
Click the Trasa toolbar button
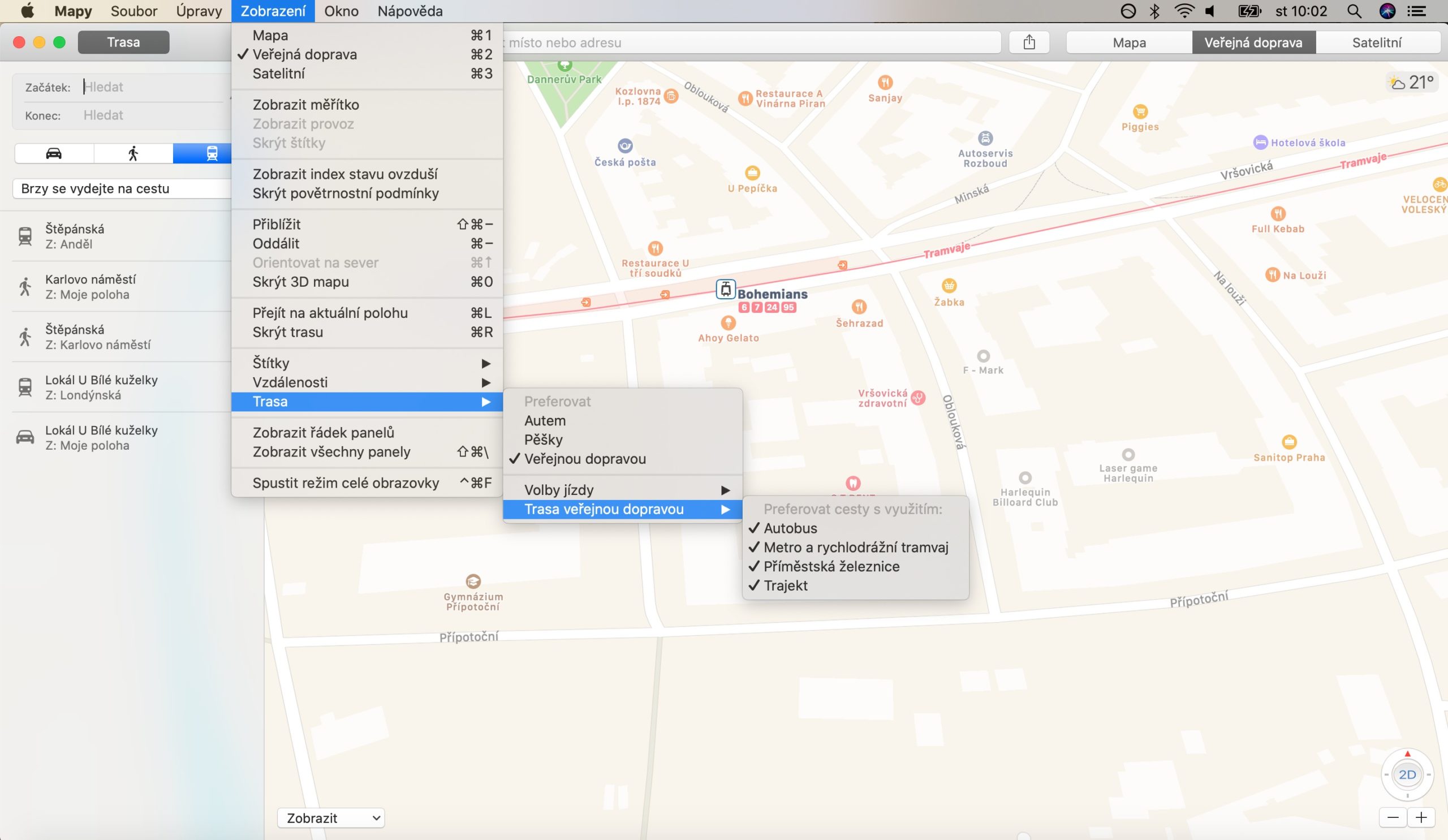point(123,42)
